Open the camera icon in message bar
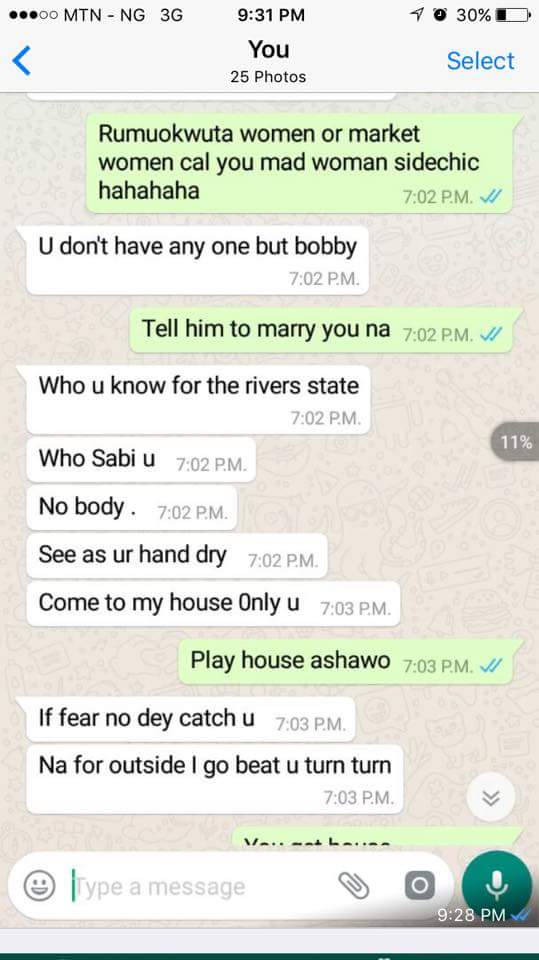This screenshot has width=539, height=960. click(x=420, y=885)
